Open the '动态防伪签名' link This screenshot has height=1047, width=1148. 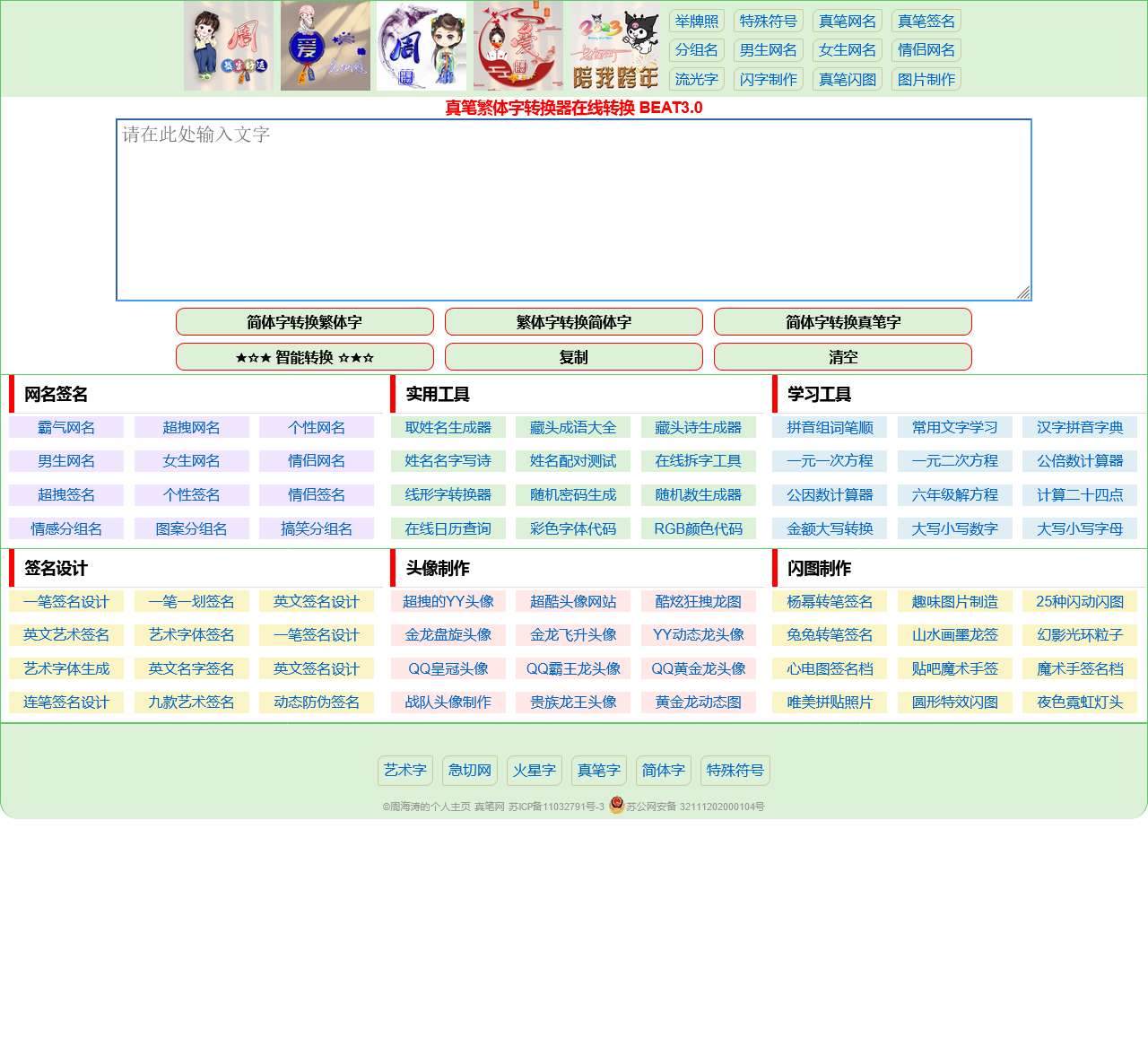[x=317, y=702]
